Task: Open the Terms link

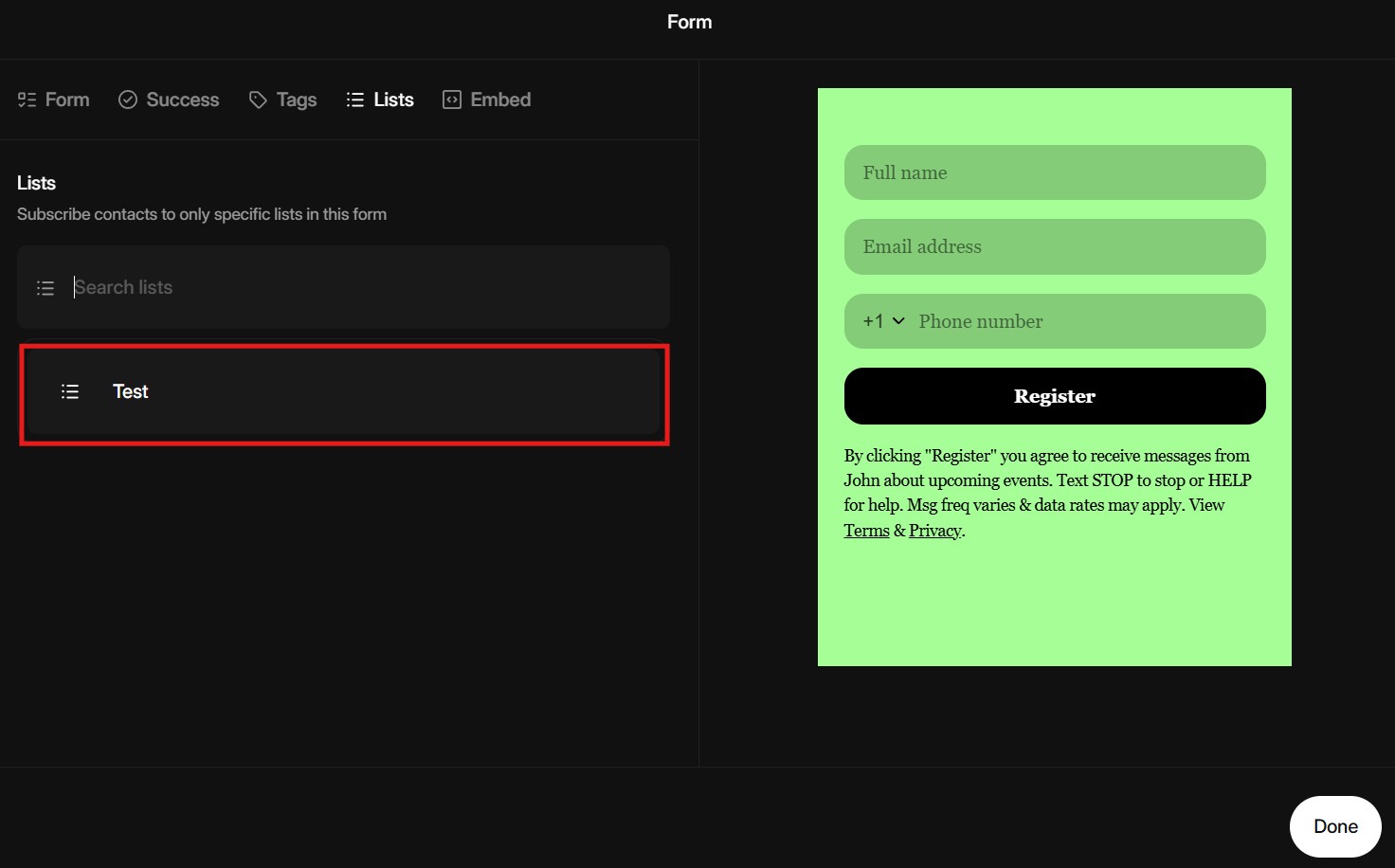Action: pos(866,531)
